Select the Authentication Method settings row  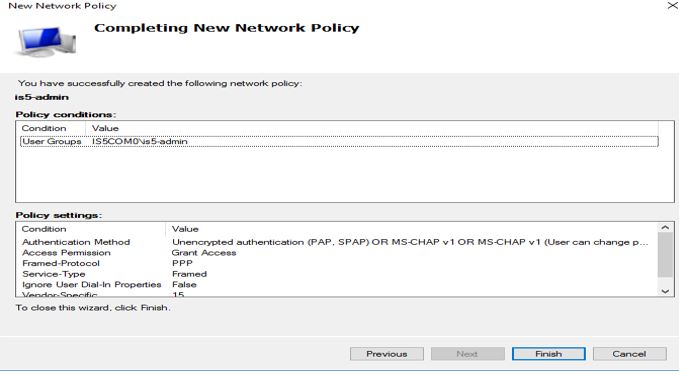(x=337, y=242)
